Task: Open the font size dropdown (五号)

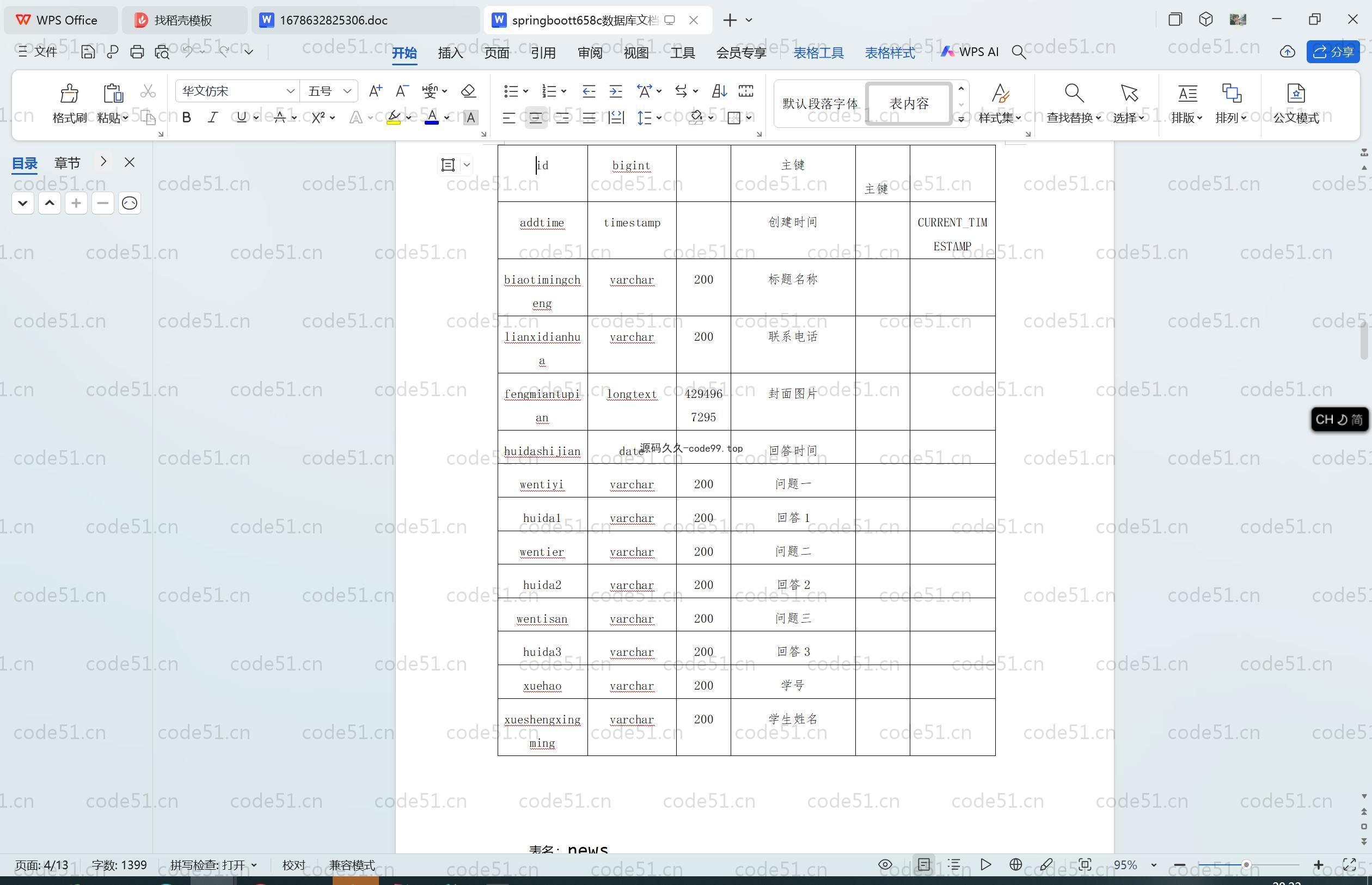Action: click(x=347, y=91)
